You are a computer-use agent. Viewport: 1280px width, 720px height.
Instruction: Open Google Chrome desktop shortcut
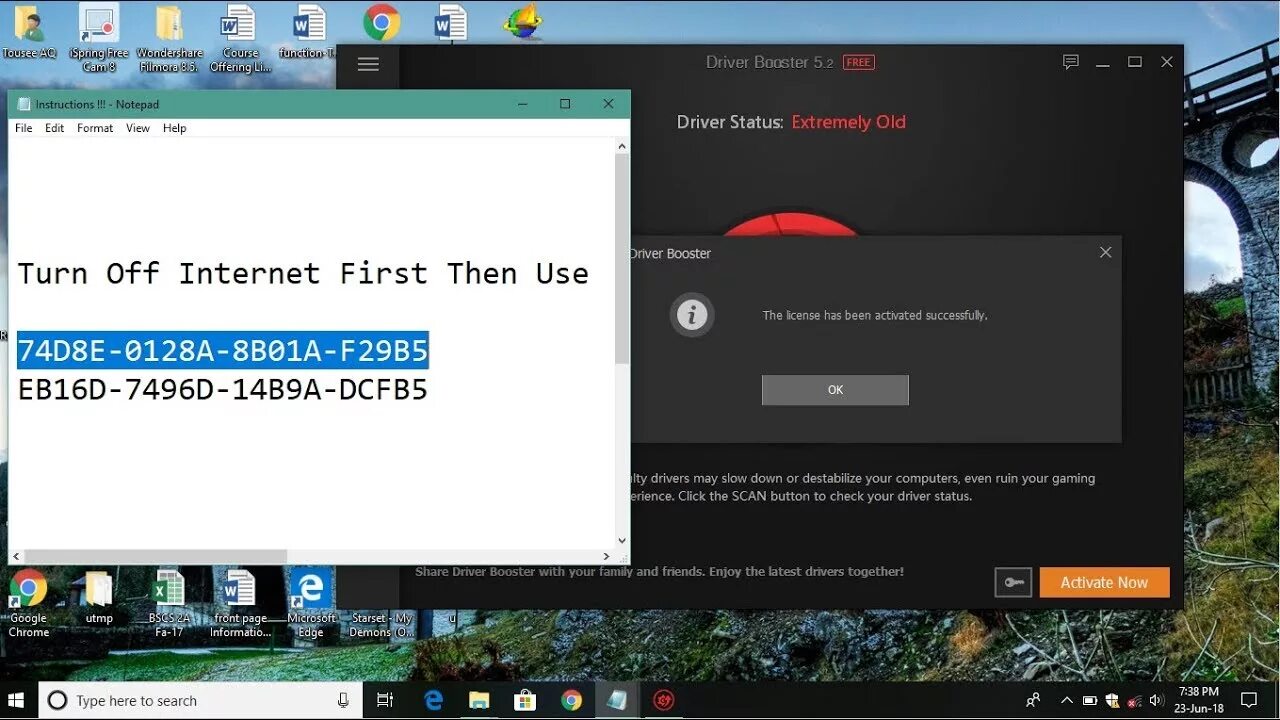[x=28, y=603]
